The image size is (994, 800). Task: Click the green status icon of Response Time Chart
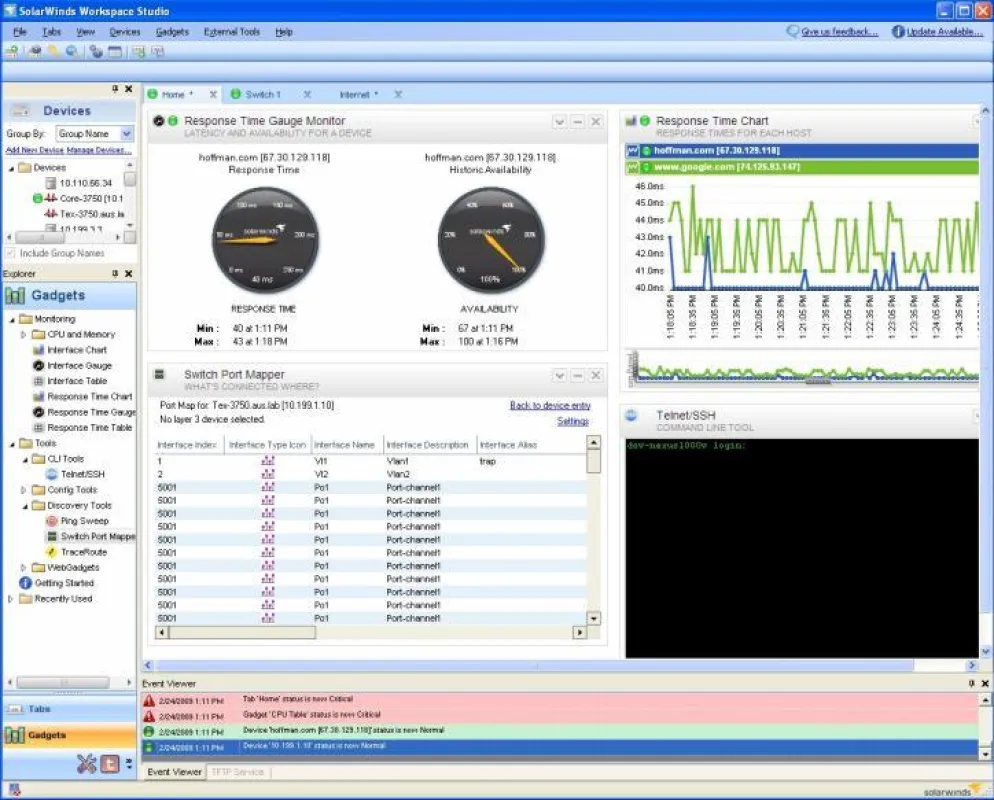[x=645, y=120]
